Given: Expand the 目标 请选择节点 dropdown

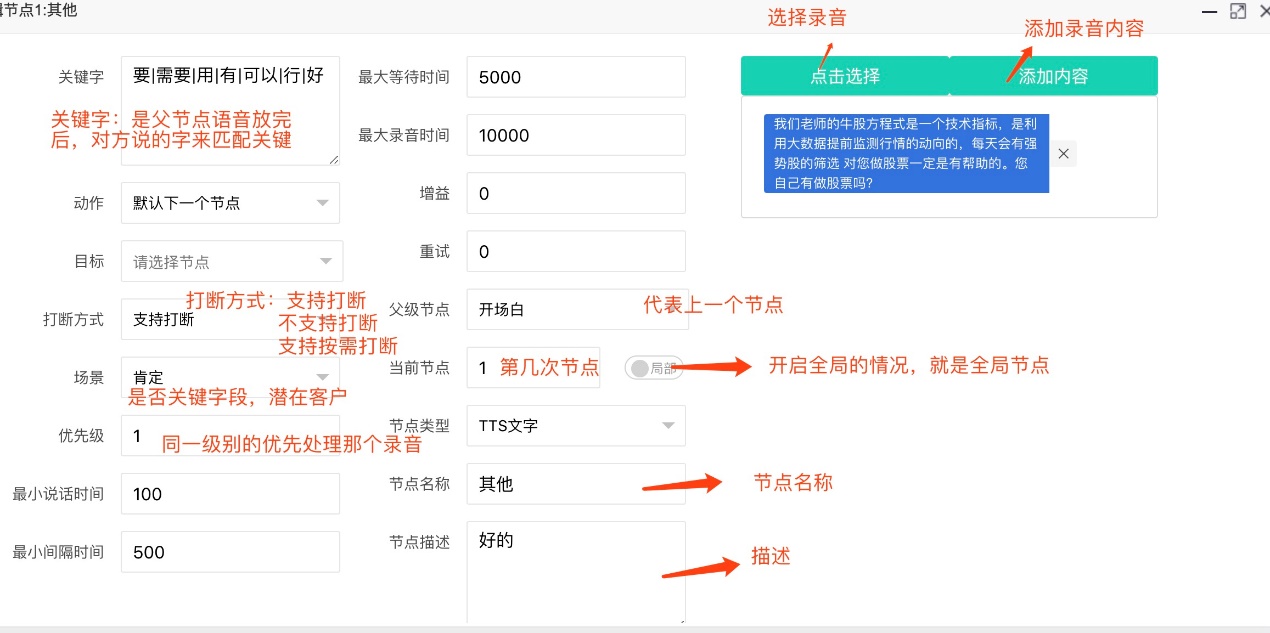Looking at the screenshot, I should 231,262.
